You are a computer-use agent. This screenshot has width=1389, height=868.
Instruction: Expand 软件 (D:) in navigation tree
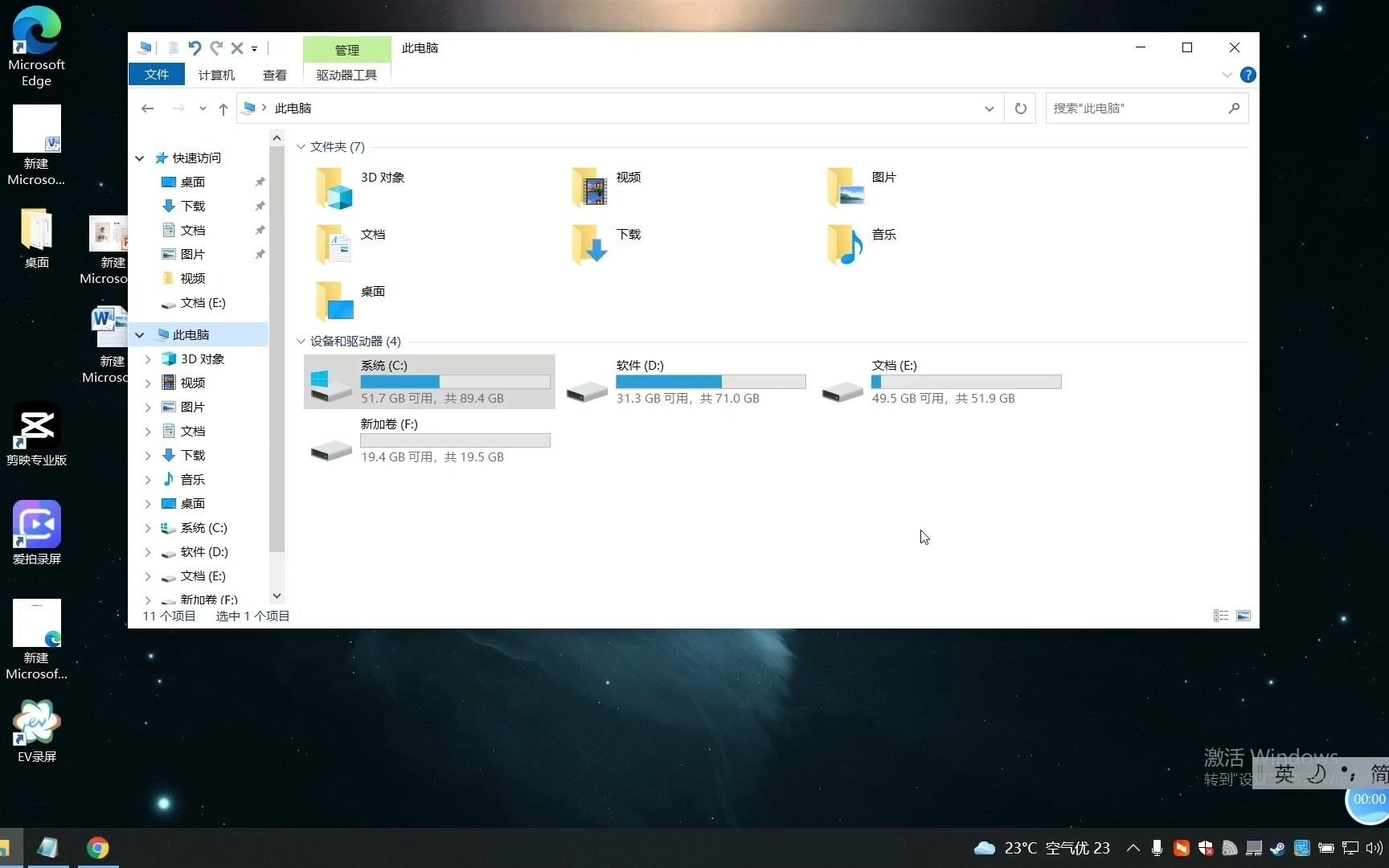pyautogui.click(x=148, y=552)
